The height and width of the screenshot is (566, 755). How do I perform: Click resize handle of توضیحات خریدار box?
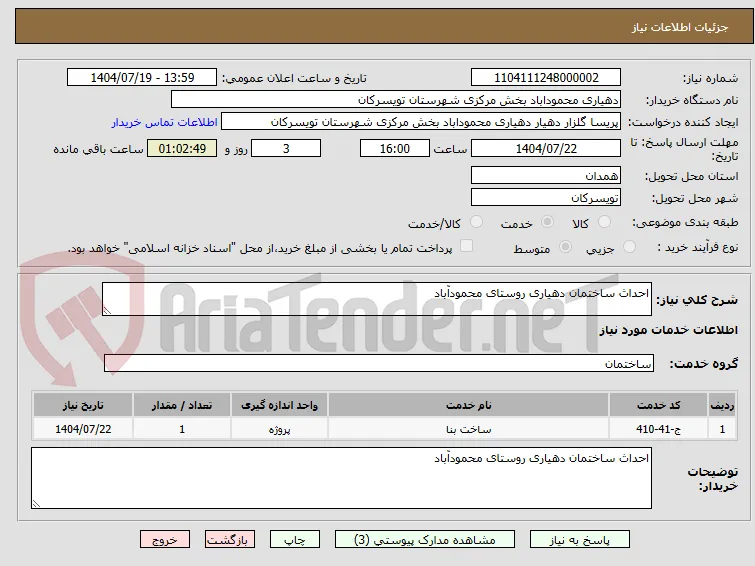(36, 504)
